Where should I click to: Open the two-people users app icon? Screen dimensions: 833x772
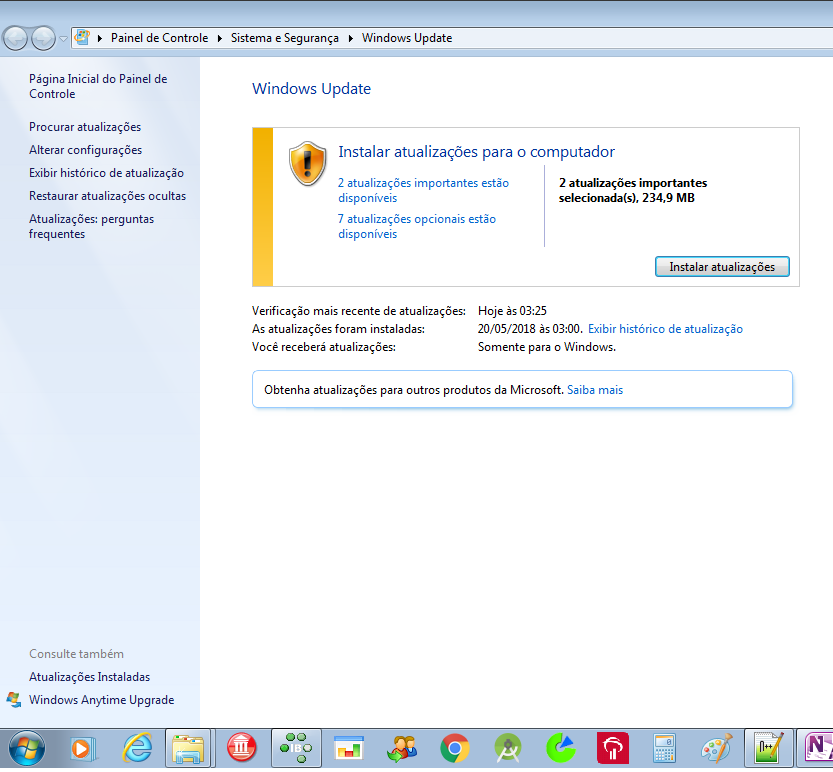coord(402,749)
